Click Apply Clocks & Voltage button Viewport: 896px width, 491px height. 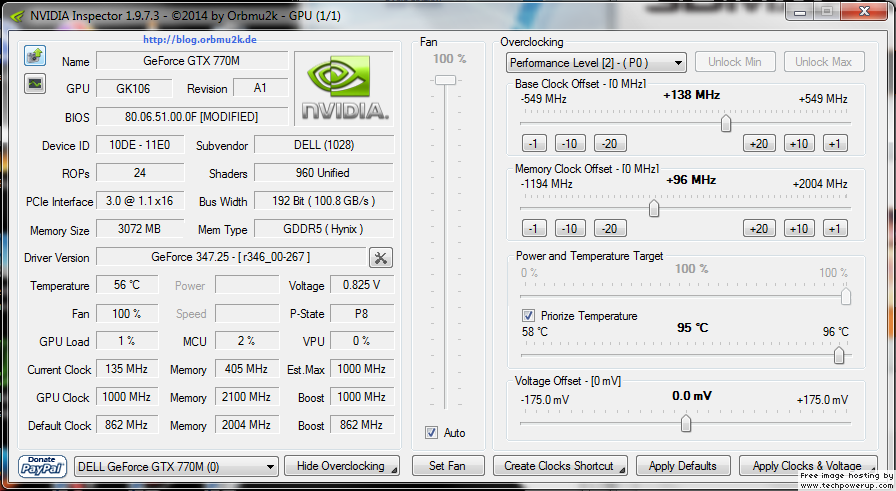pyautogui.click(x=807, y=466)
